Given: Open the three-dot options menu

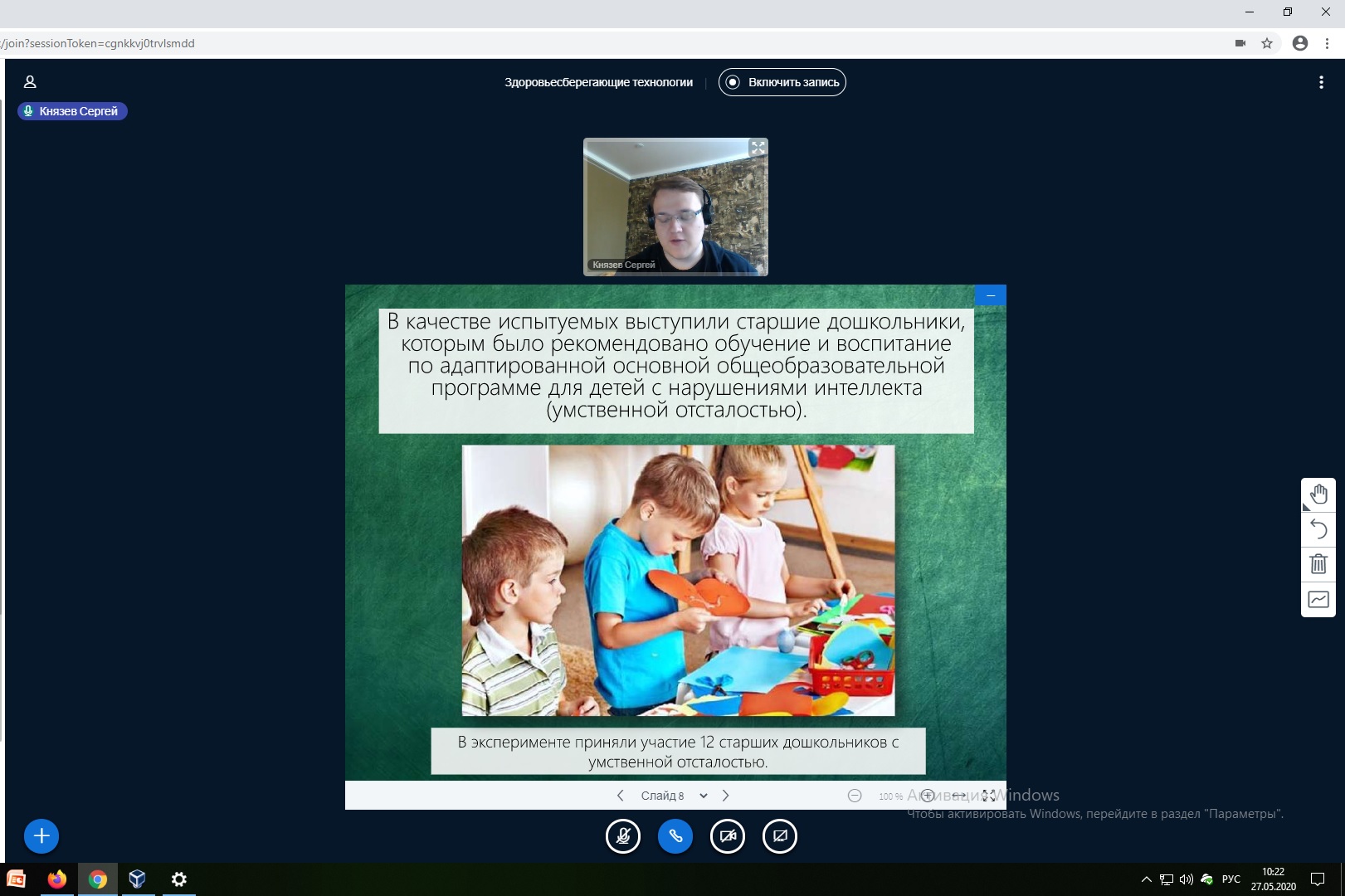Looking at the screenshot, I should (x=1321, y=82).
